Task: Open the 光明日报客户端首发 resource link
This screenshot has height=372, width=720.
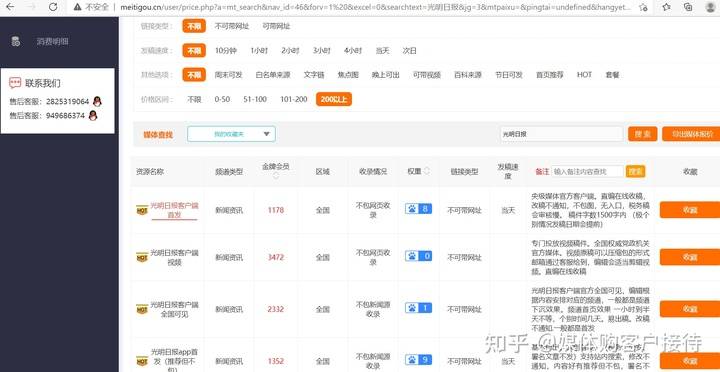Action: pyautogui.click(x=174, y=210)
